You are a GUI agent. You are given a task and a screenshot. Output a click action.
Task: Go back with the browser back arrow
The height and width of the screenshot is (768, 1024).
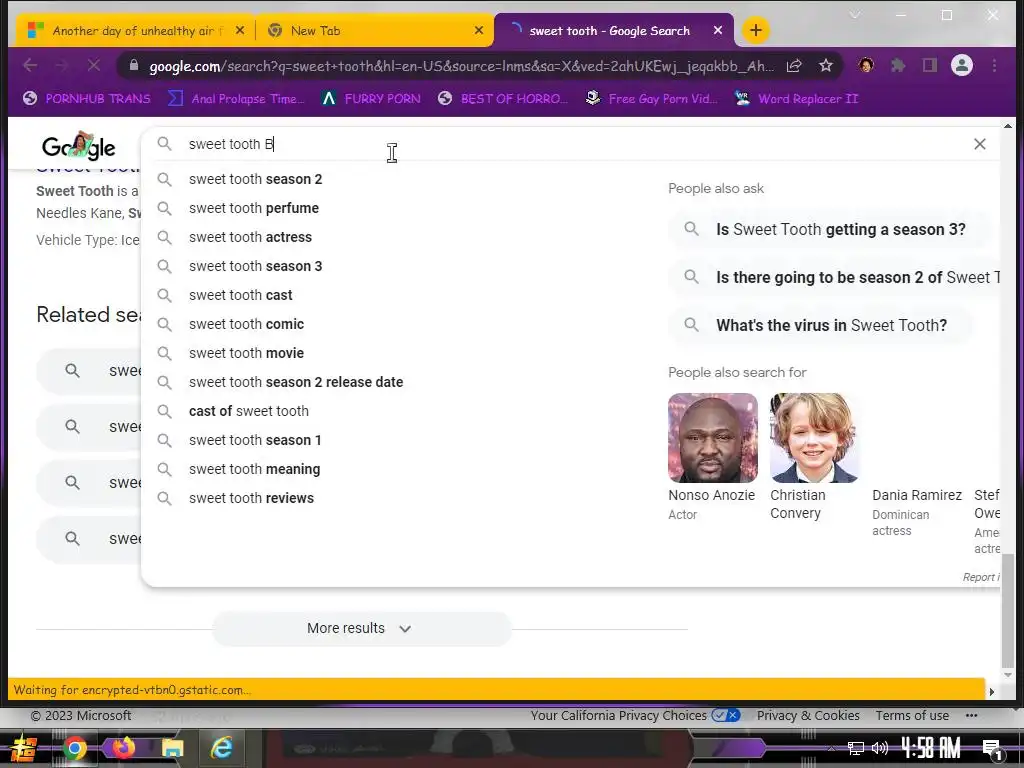30,65
